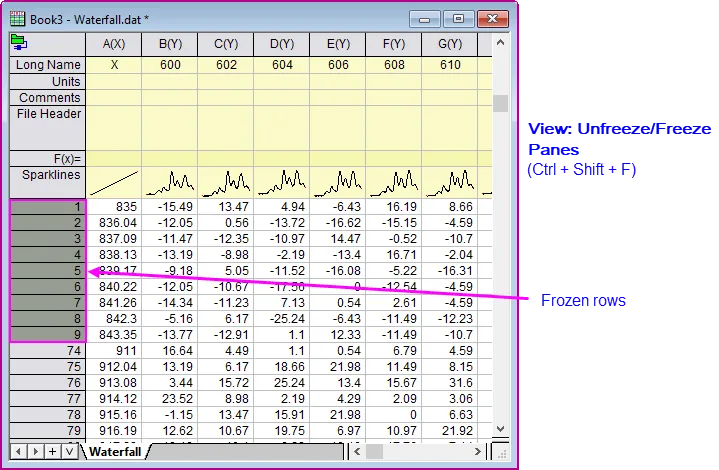719x470 pixels.
Task: Click Long Name cell 606
Action: 338,65
